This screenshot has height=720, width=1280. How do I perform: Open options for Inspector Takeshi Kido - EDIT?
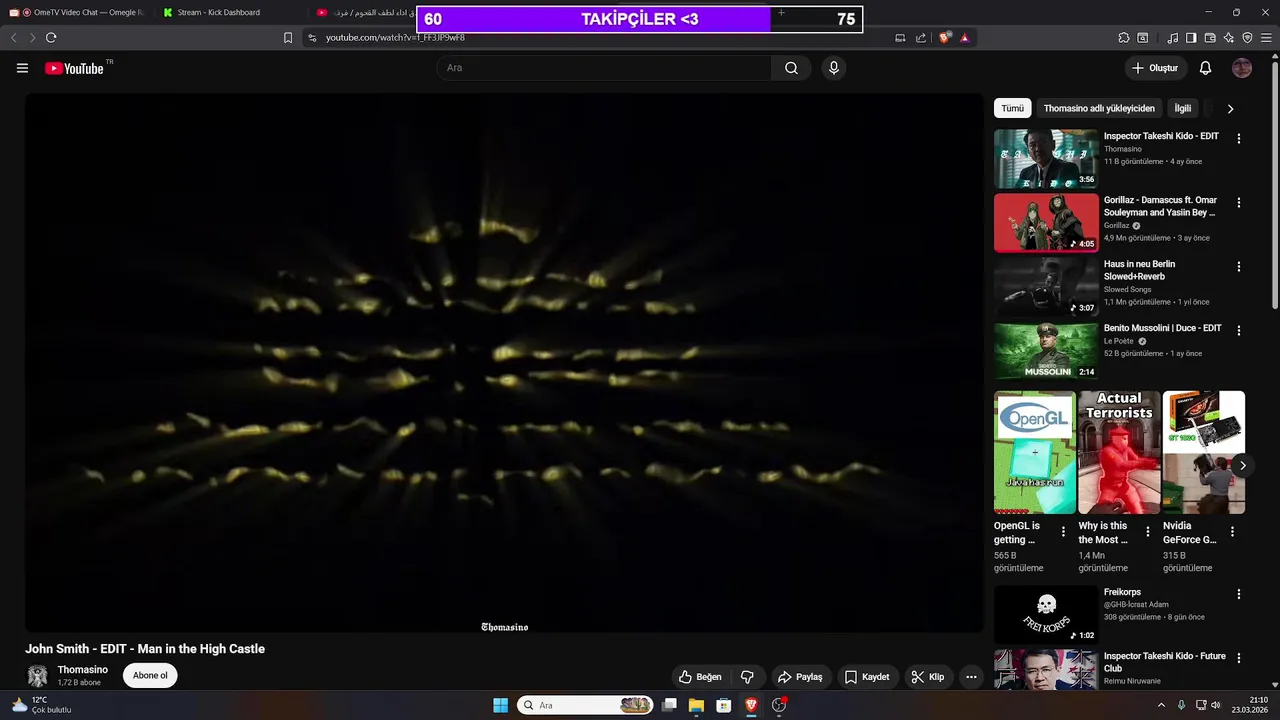(1239, 138)
